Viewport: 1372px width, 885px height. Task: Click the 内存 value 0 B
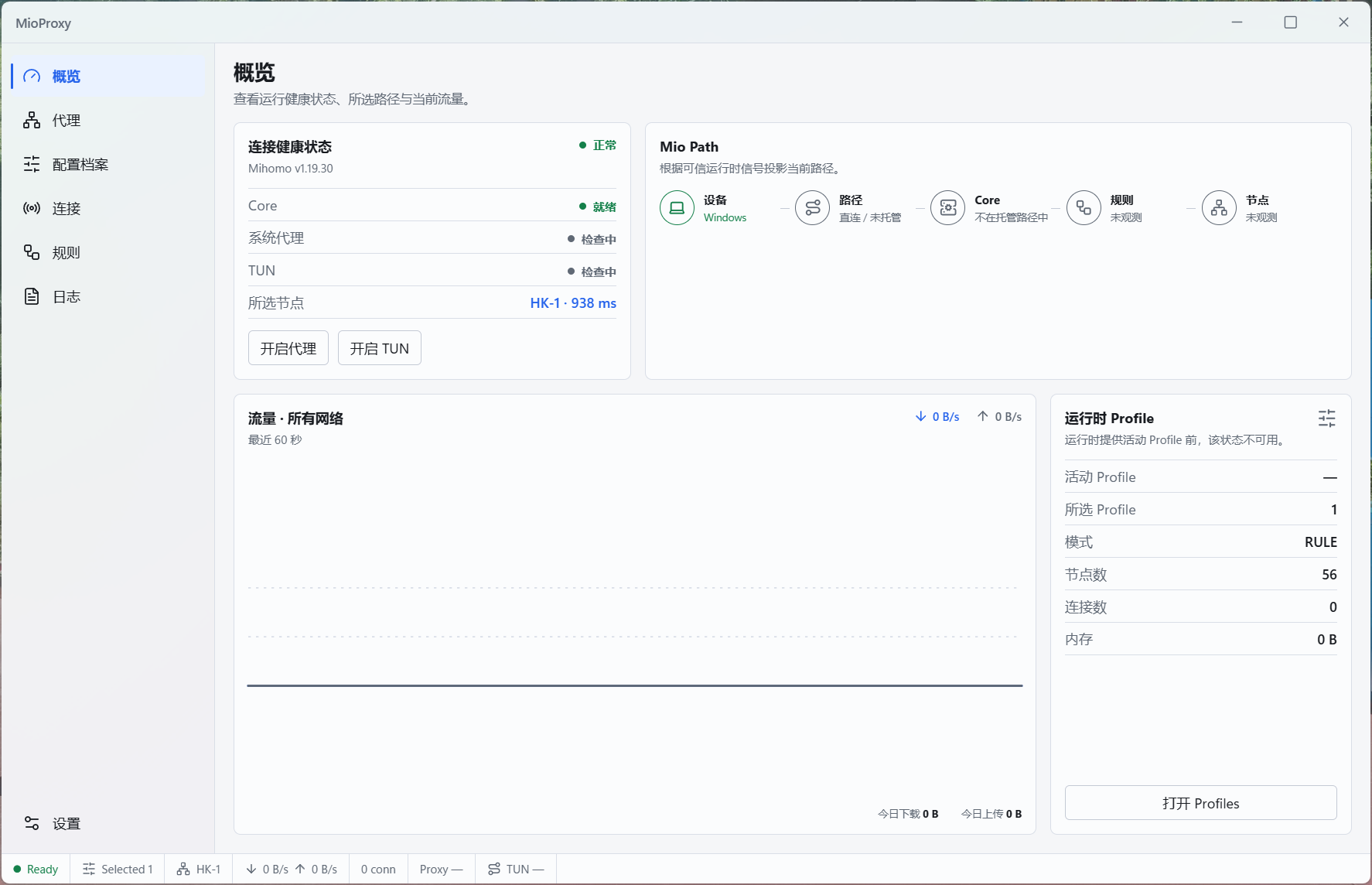coord(1327,640)
